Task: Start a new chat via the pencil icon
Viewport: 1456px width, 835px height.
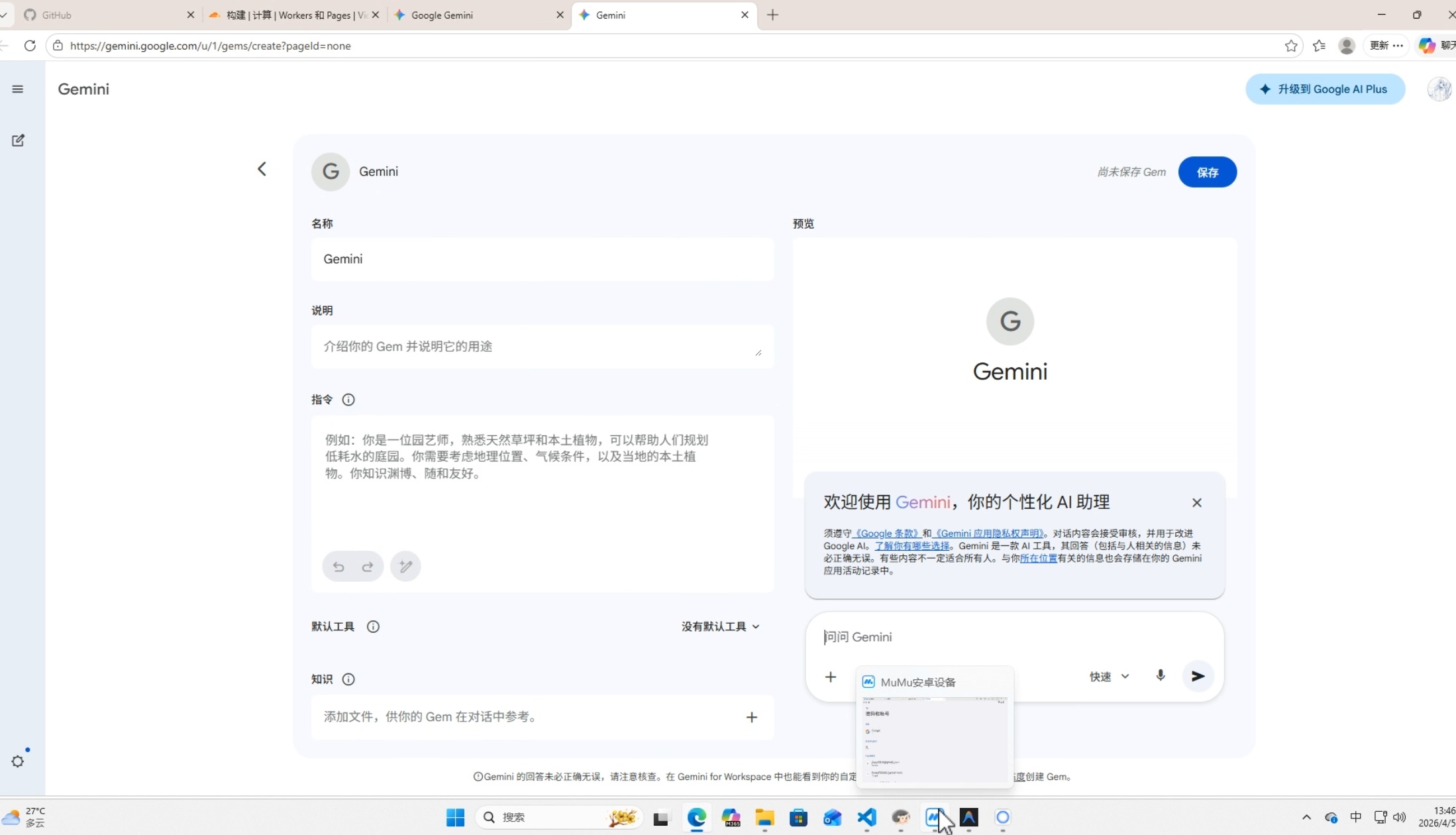Action: click(x=18, y=140)
